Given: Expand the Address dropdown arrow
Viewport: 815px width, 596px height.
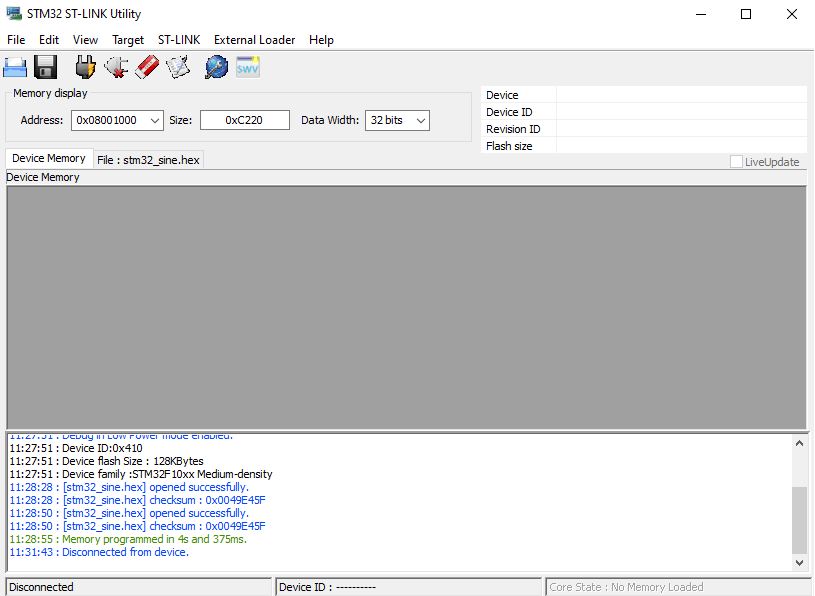Looking at the screenshot, I should point(154,120).
